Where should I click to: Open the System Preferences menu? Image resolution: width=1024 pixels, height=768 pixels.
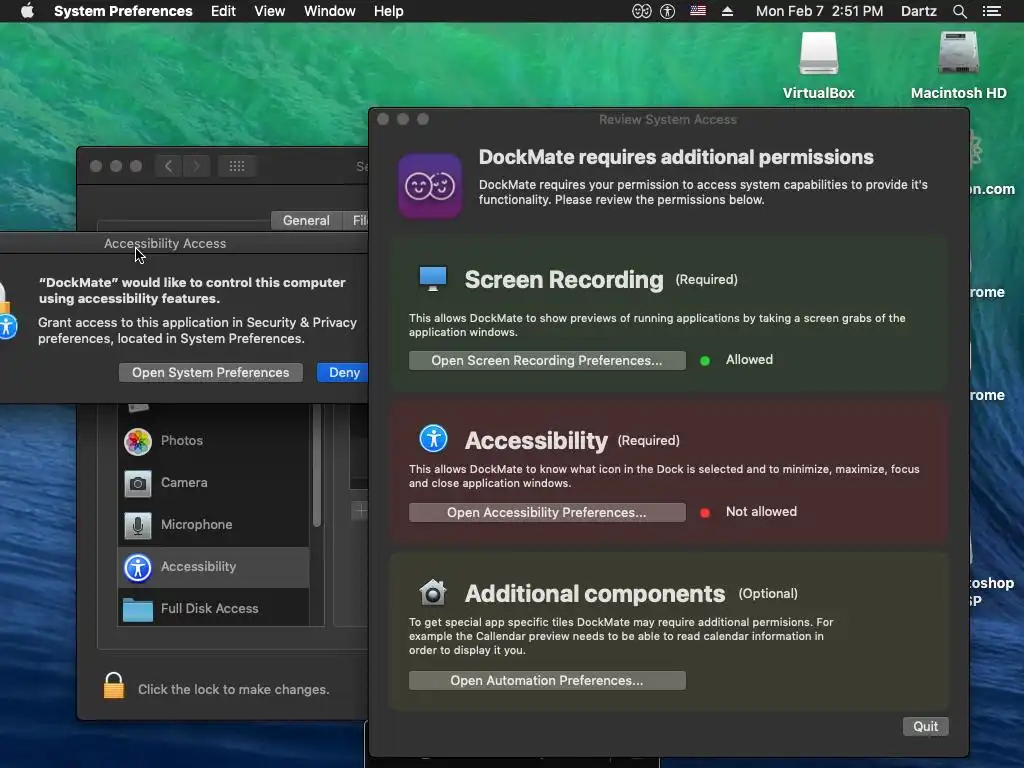[x=123, y=11]
